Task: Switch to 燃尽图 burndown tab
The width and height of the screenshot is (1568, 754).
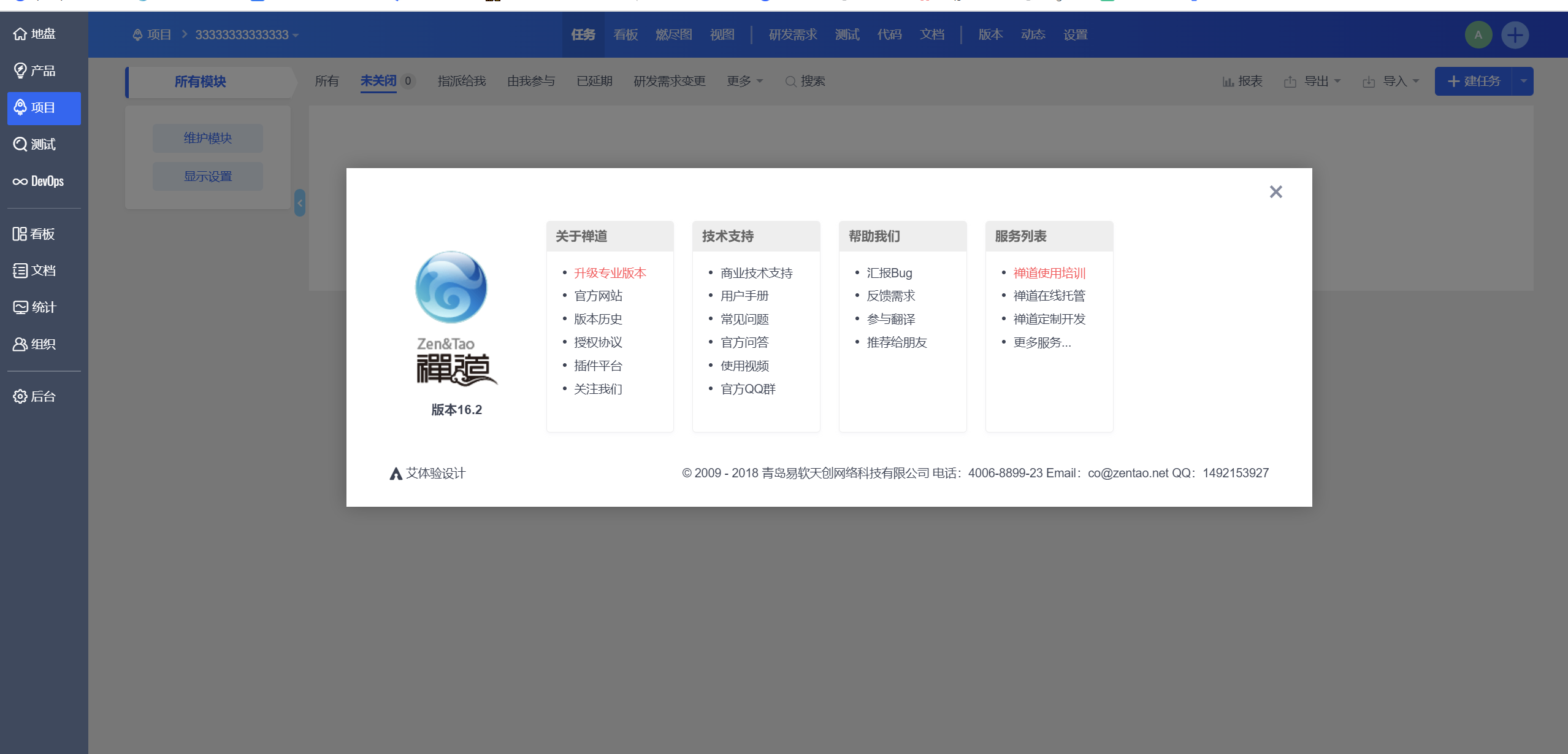Action: point(673,35)
